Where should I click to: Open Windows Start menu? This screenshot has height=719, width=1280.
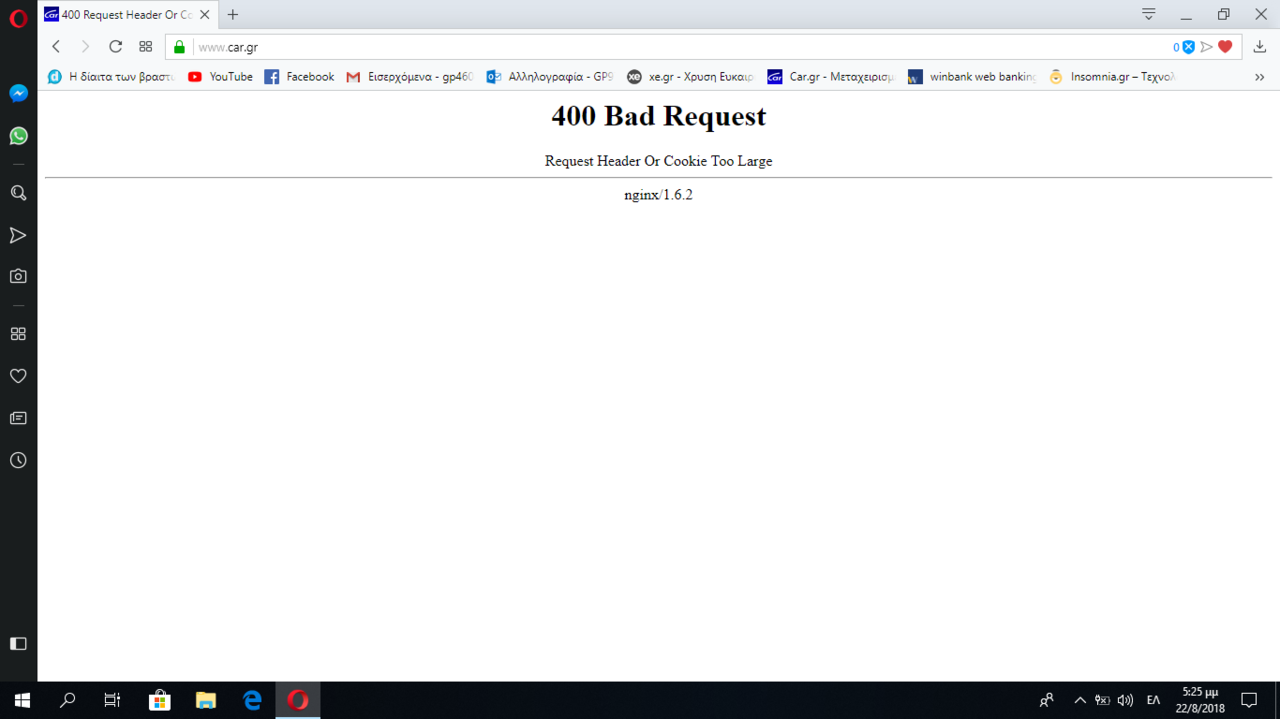pos(22,700)
